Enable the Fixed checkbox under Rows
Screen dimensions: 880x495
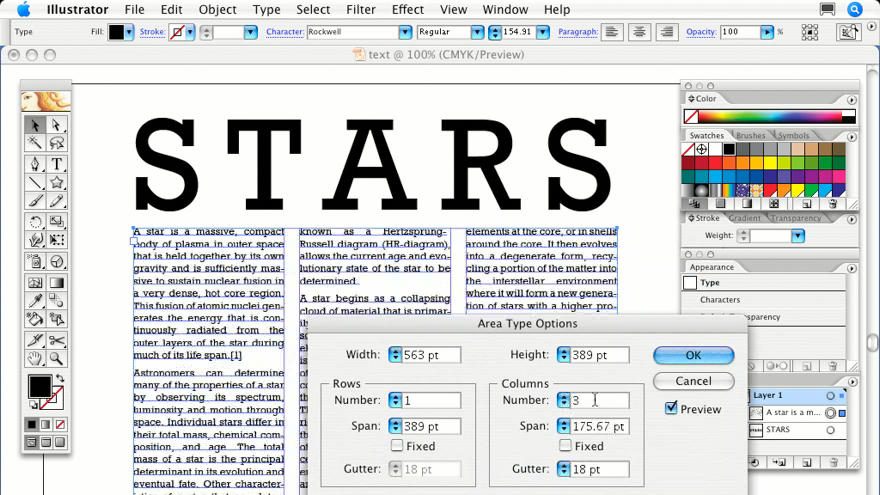click(397, 446)
